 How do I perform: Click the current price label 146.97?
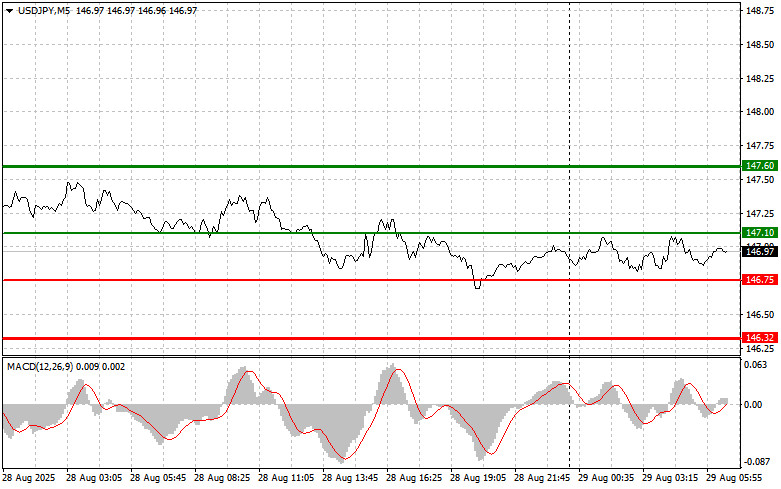tap(760, 251)
